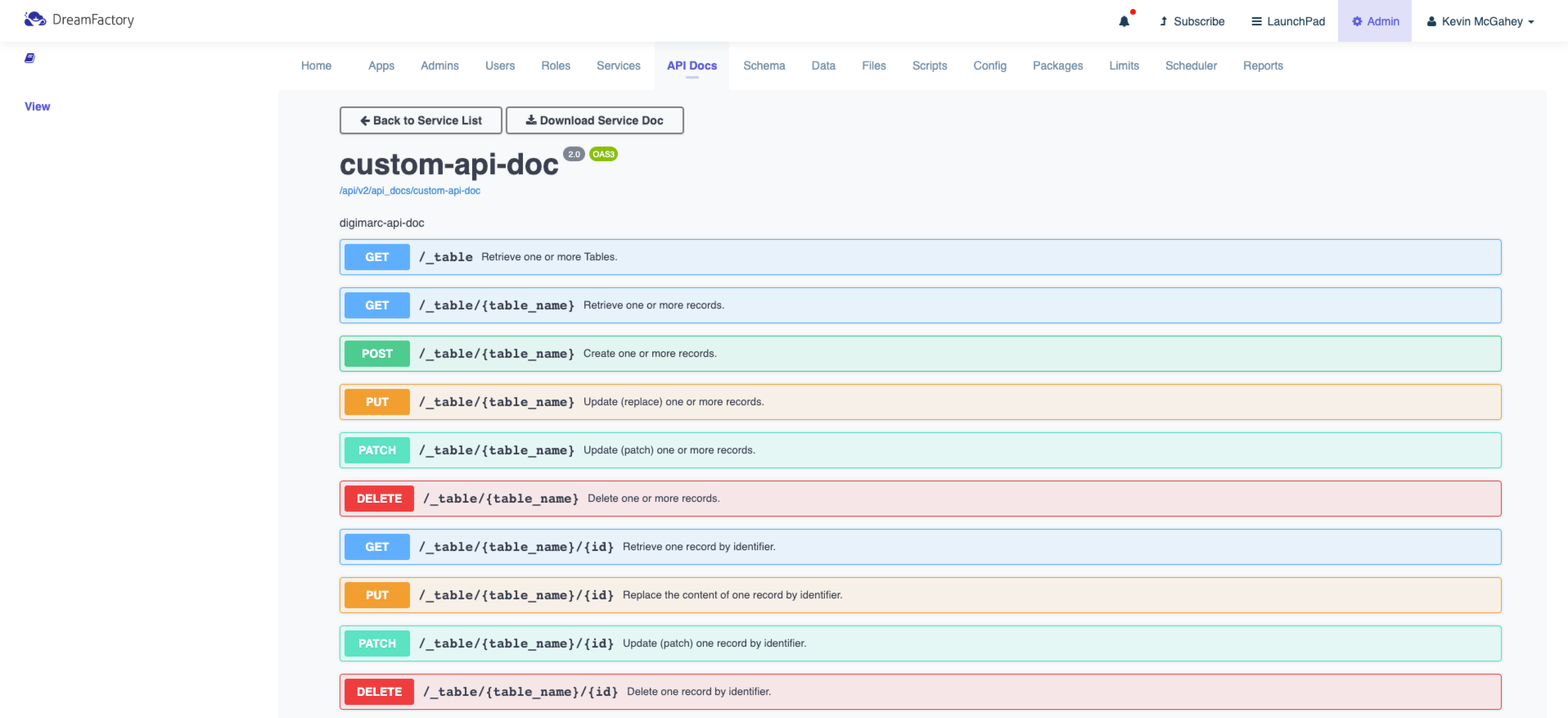This screenshot has height=718, width=1568.
Task: Expand GET Retrieve one record by identifier
Action: click(x=920, y=547)
